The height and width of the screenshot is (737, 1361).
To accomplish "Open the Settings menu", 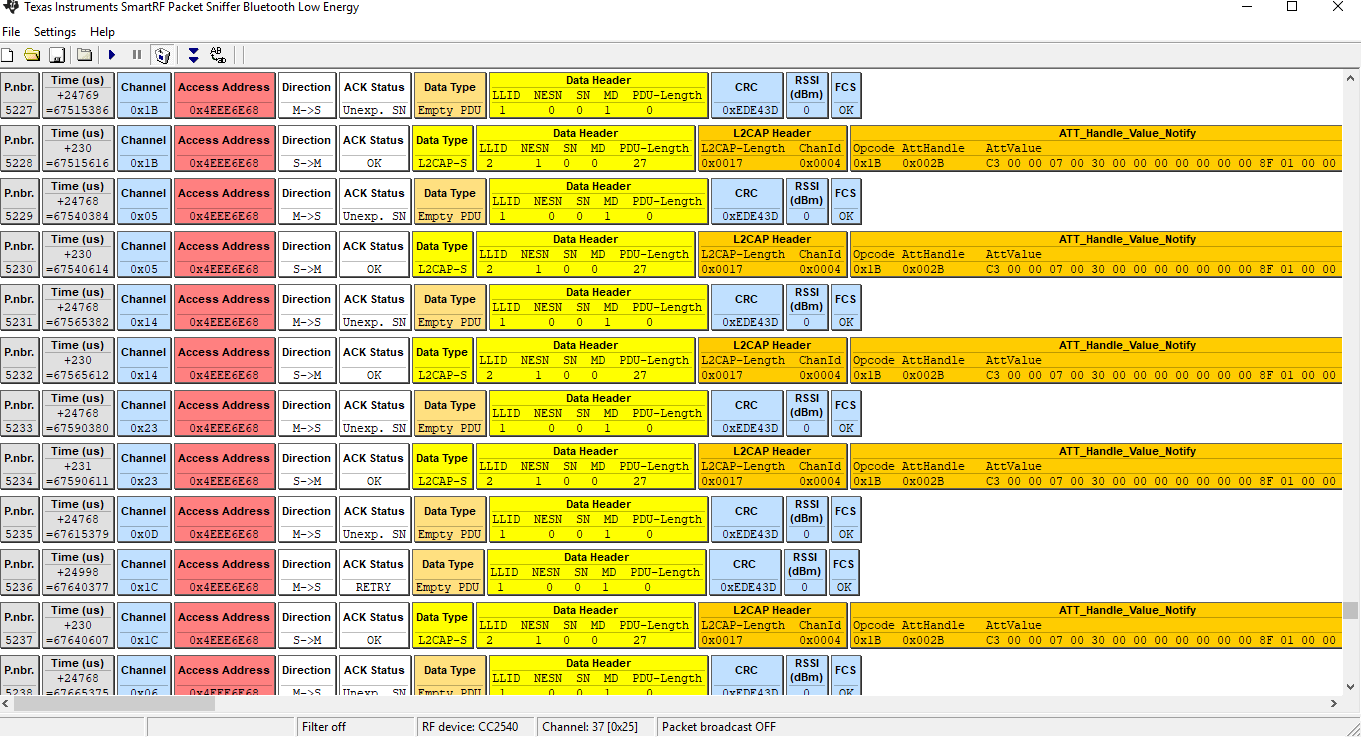I will coord(55,32).
